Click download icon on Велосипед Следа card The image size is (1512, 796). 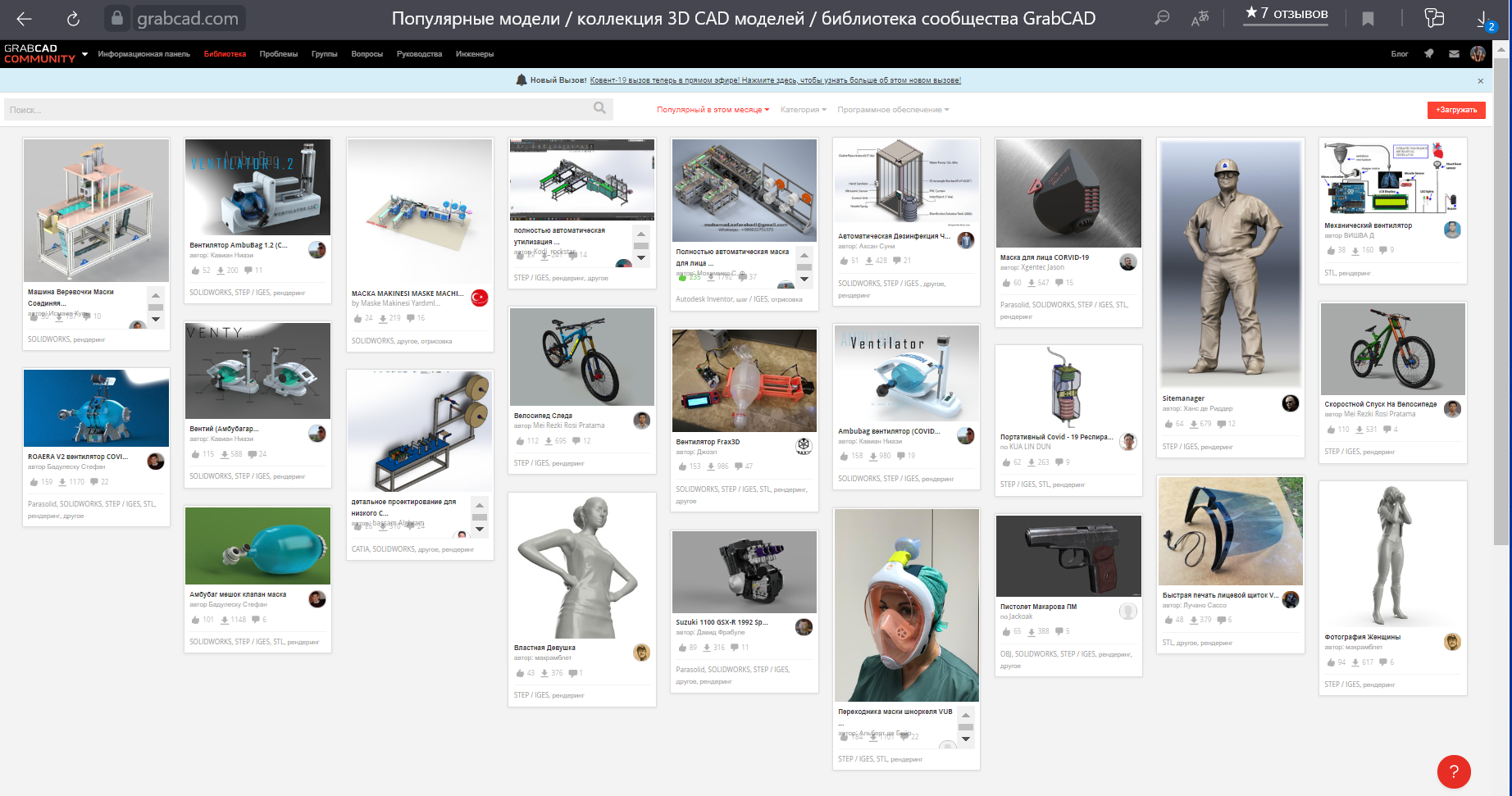(x=549, y=441)
